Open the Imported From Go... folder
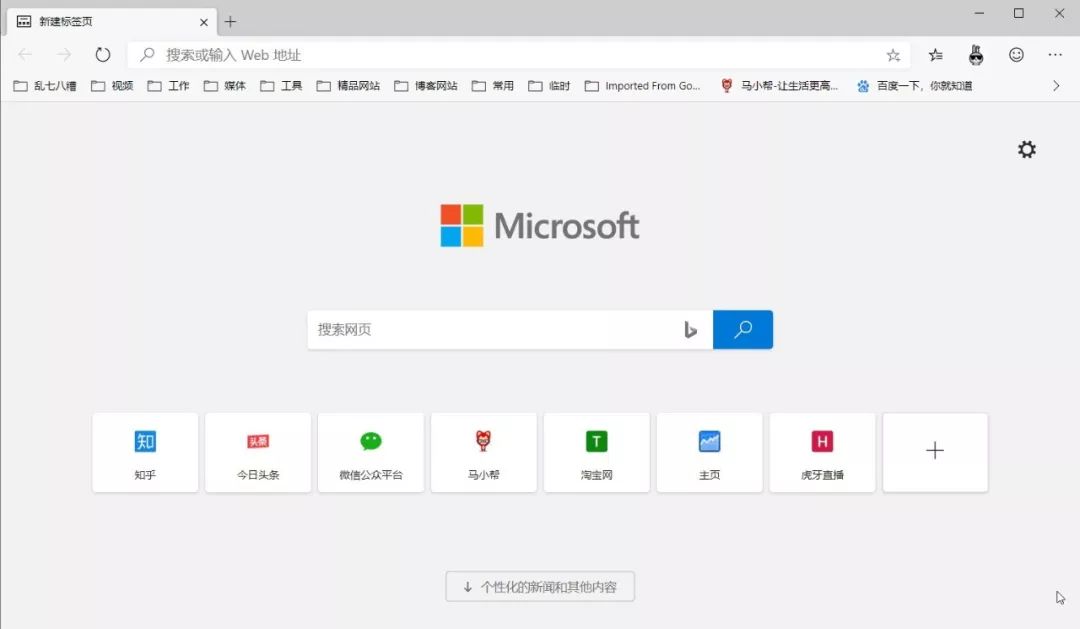 pyautogui.click(x=643, y=86)
